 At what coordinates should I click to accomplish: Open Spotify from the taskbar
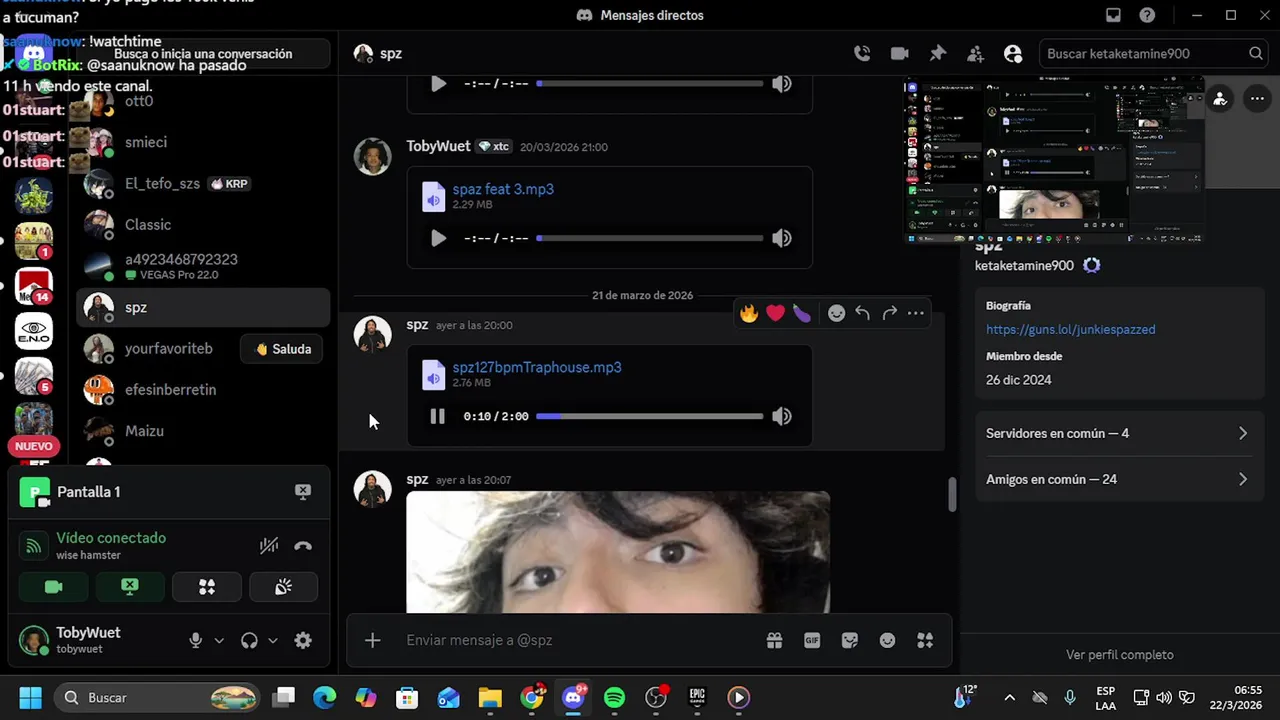[615, 697]
